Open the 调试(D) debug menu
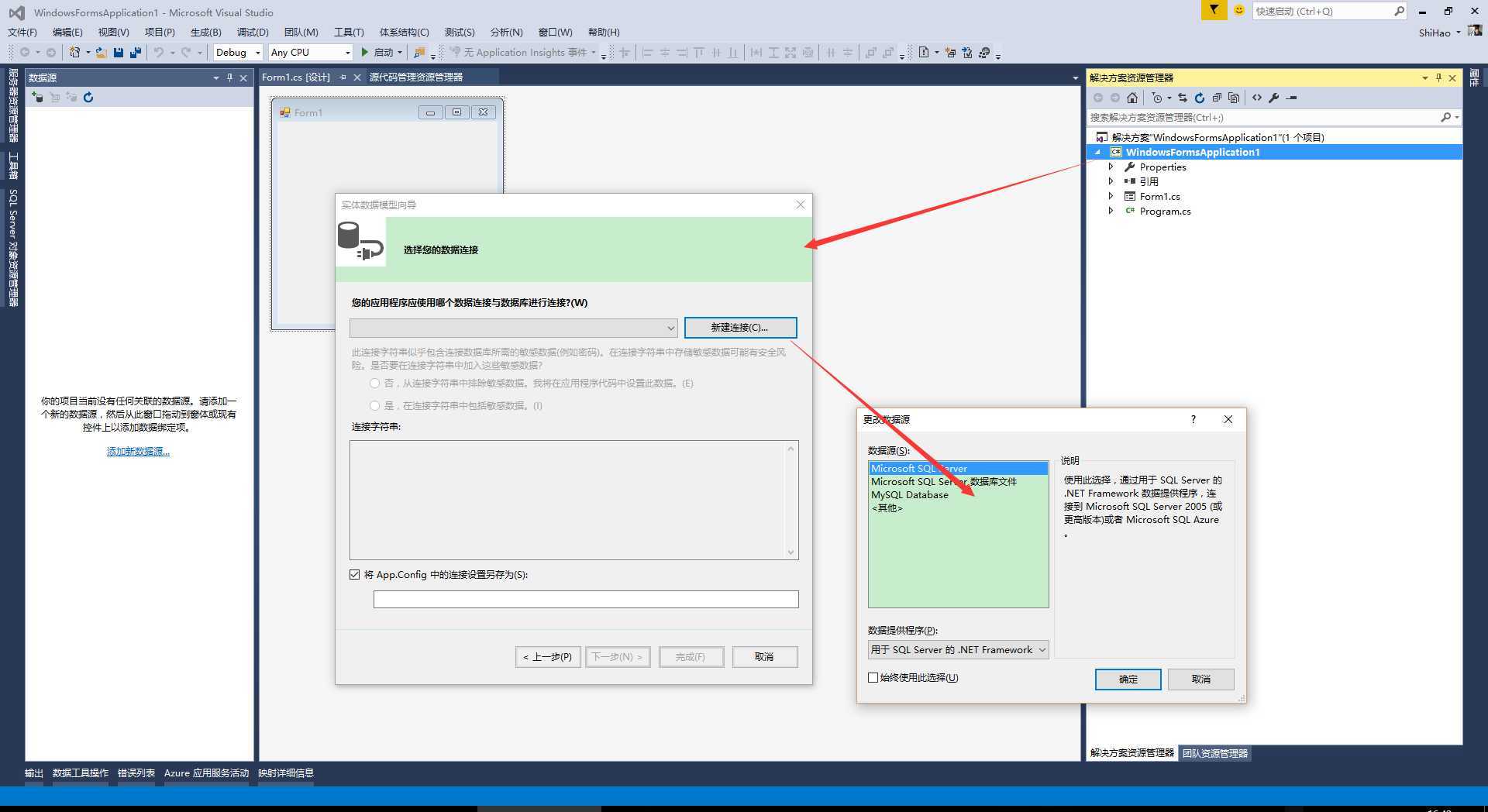The height and width of the screenshot is (812, 1488). coord(253,32)
